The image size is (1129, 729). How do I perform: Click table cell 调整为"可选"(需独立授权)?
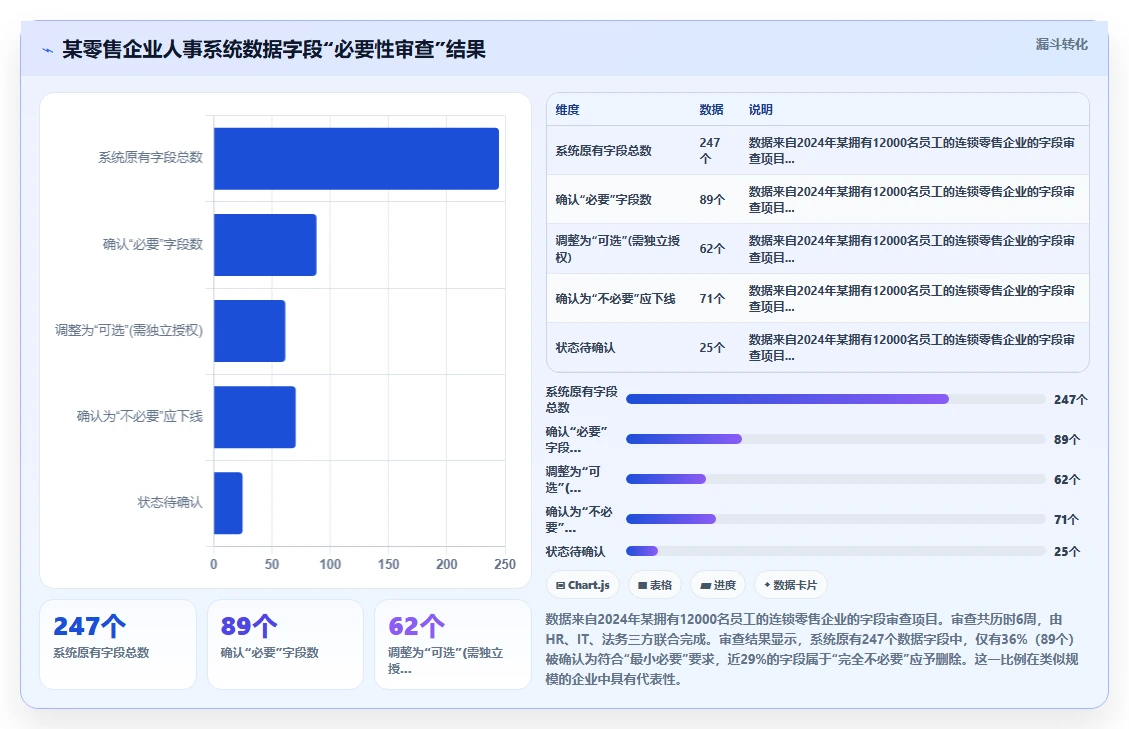click(x=618, y=249)
